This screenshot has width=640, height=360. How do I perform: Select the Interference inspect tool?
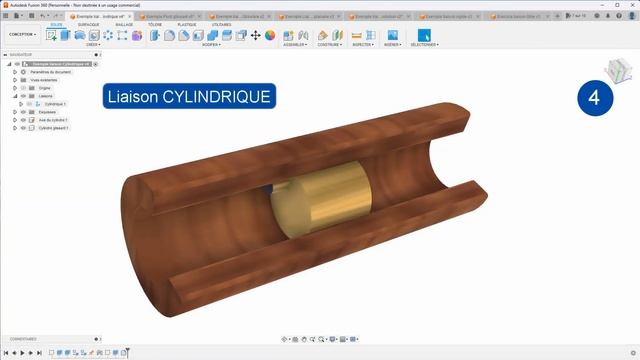click(371, 35)
